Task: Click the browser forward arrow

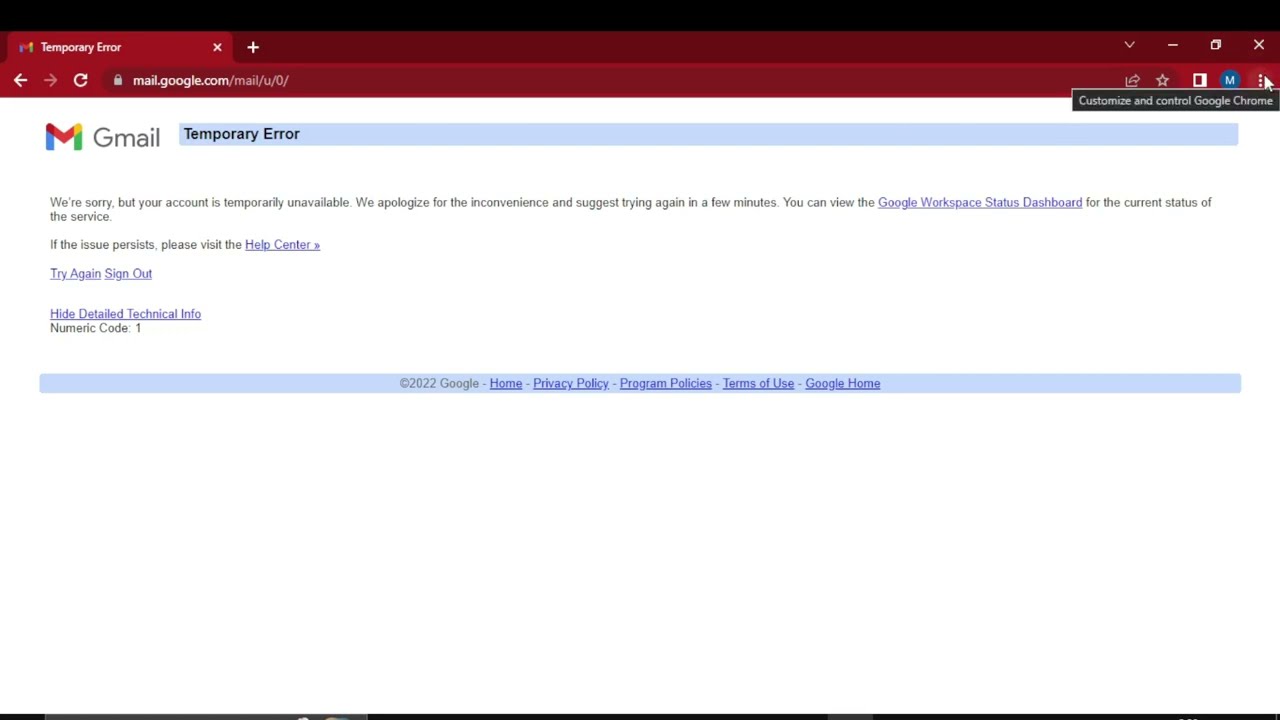Action: coord(50,80)
